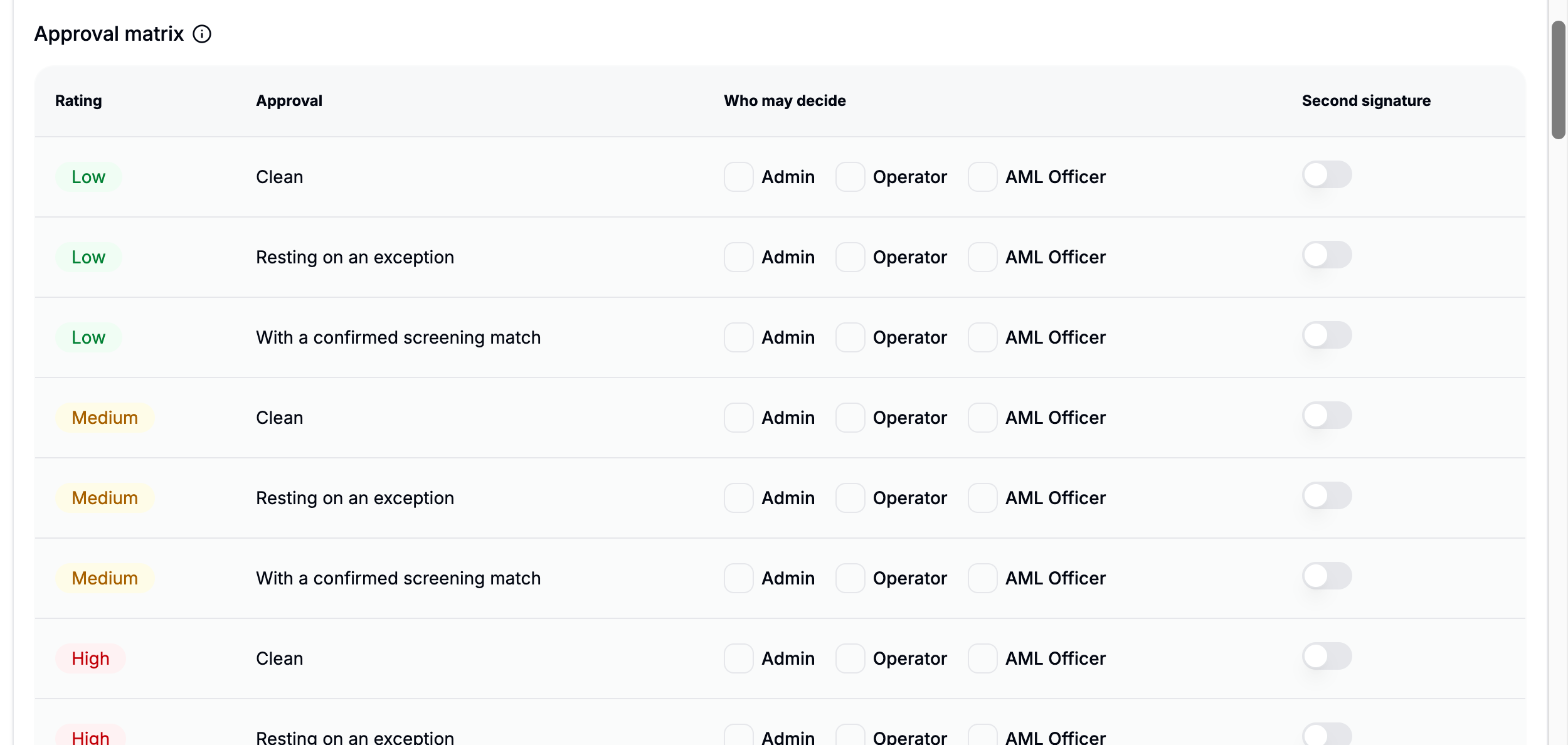Select AML Officer for Low Clean approval
The width and height of the screenshot is (1568, 745).
pyautogui.click(x=983, y=177)
